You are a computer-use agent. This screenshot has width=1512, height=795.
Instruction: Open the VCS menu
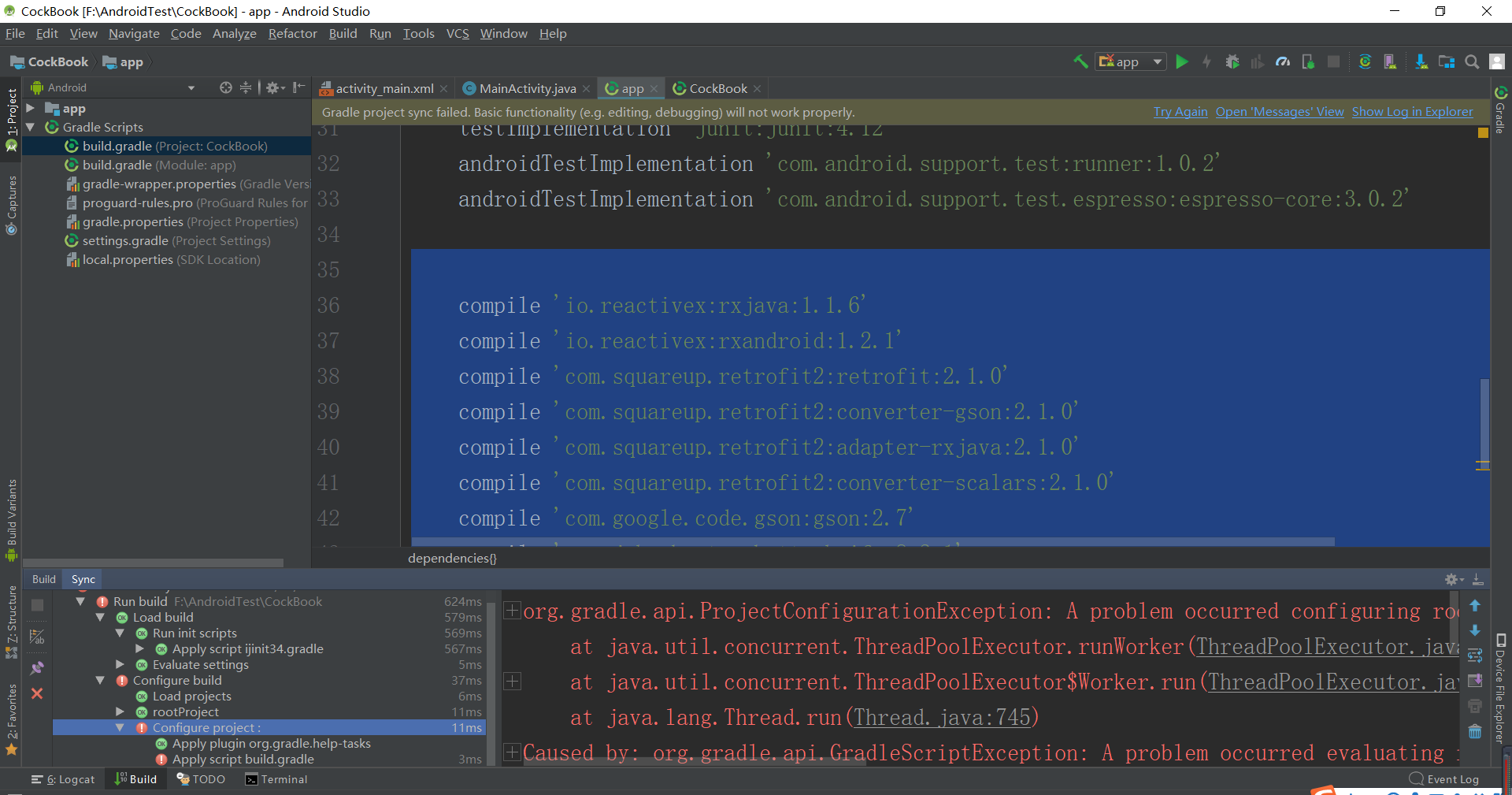click(457, 33)
